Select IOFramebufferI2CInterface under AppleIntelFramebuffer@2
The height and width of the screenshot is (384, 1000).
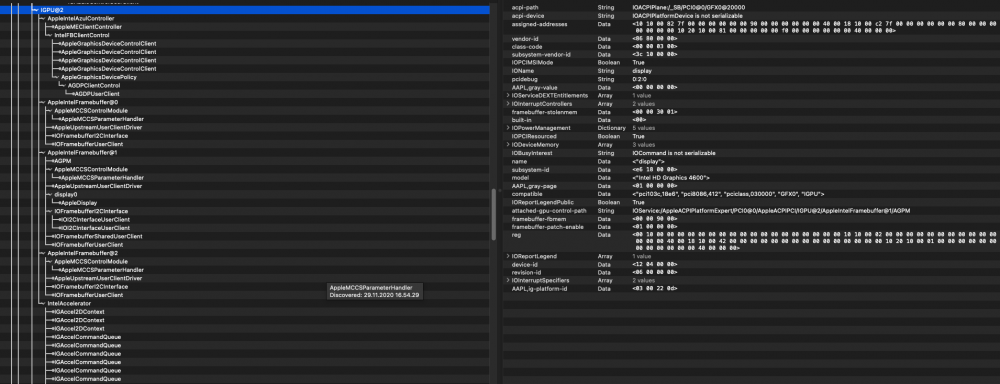92,286
